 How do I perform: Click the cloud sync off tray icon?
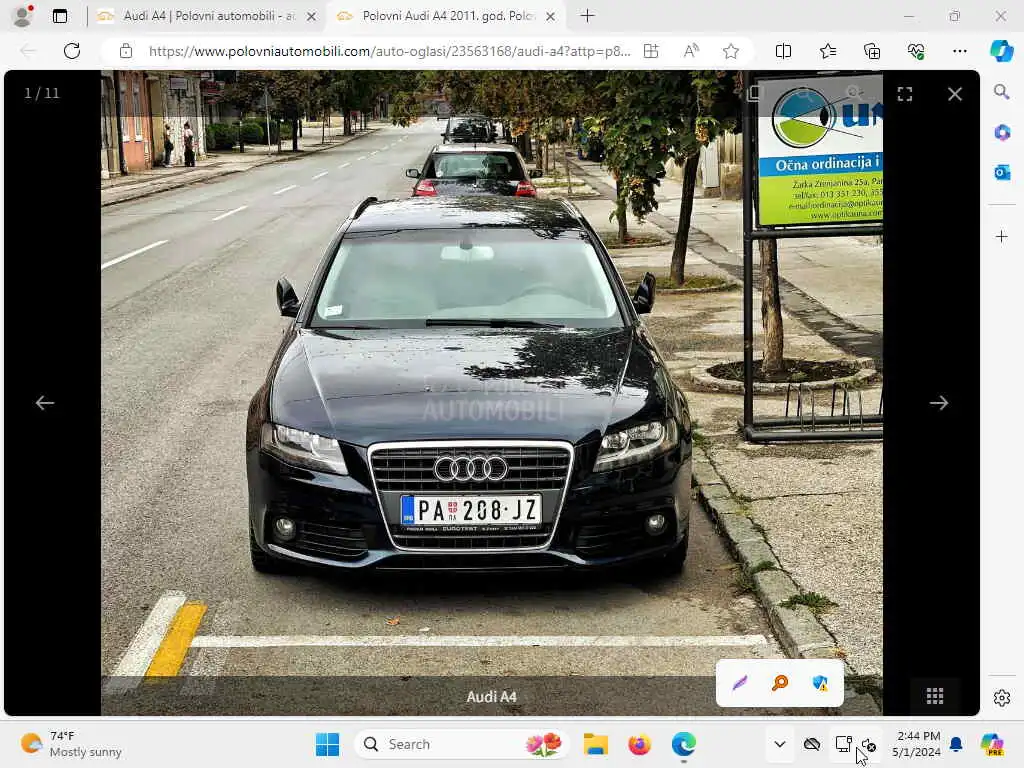[812, 744]
